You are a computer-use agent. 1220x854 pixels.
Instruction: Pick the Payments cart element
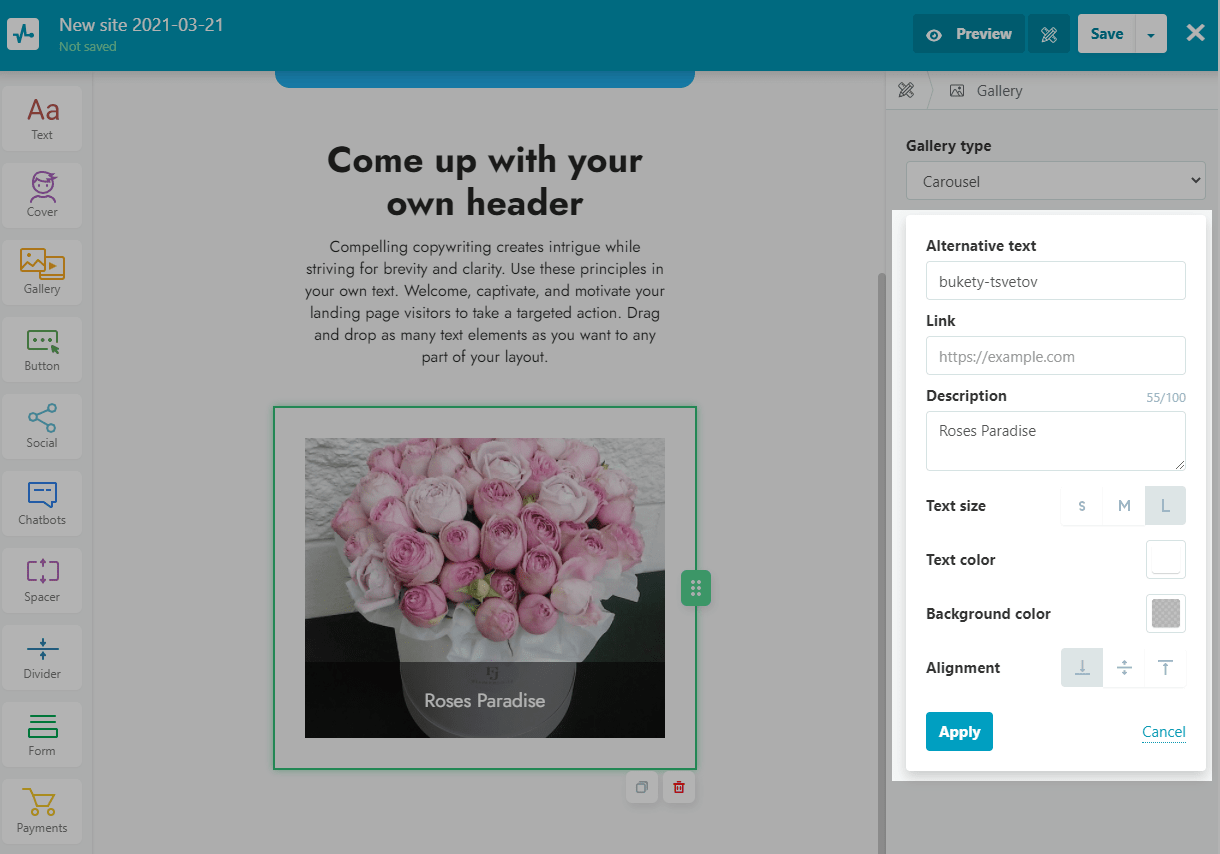click(42, 810)
